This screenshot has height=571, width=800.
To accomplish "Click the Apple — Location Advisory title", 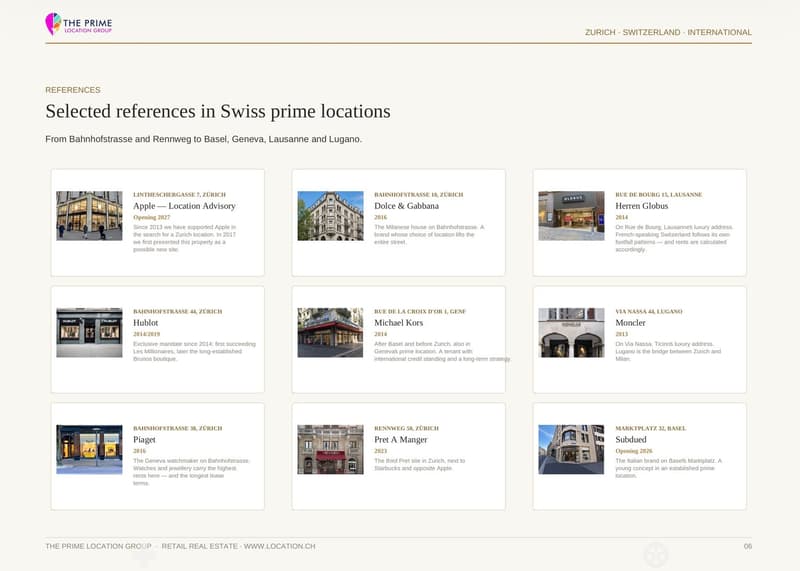I will coord(184,206).
